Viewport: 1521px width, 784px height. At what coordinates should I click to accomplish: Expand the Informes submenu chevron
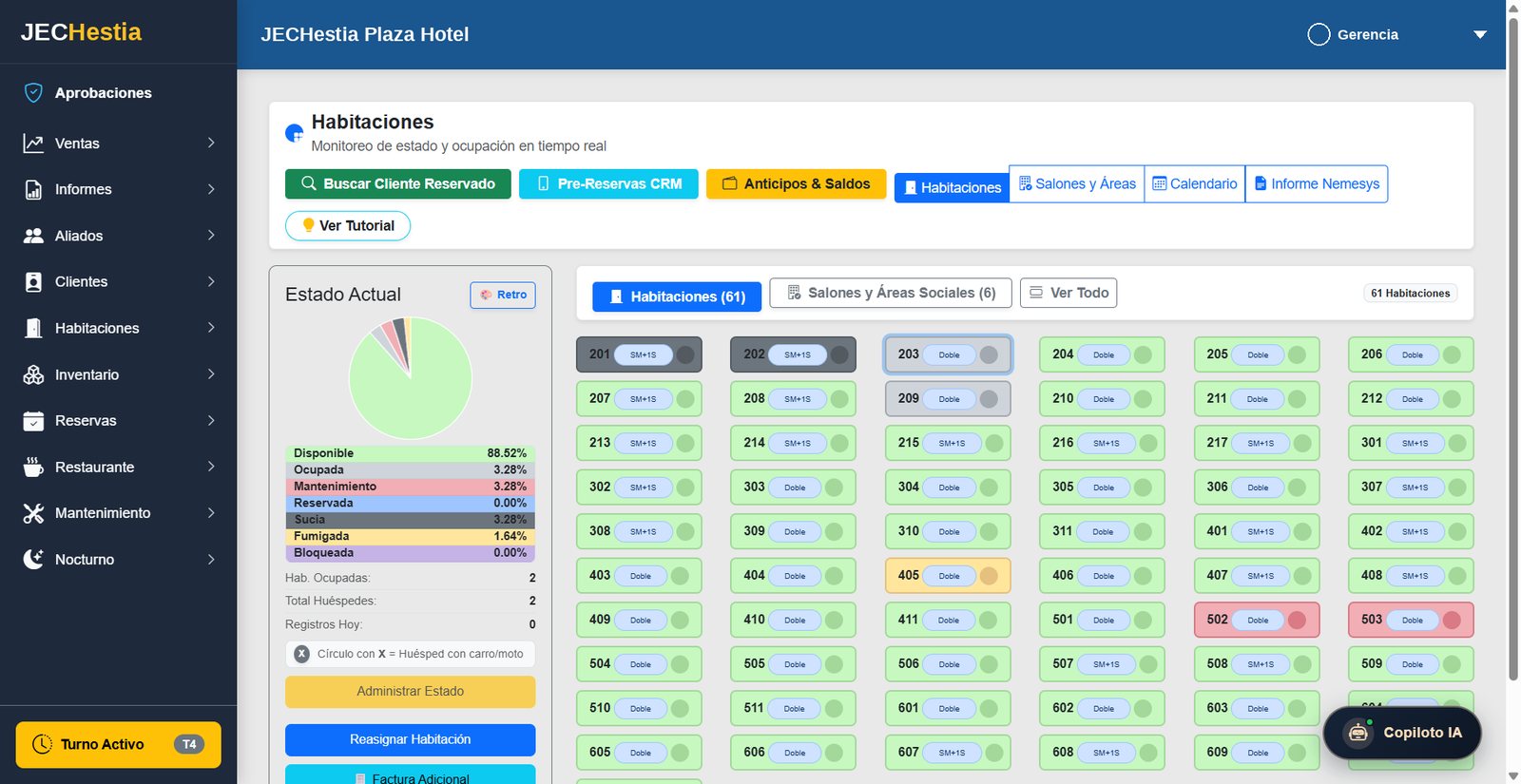(211, 189)
